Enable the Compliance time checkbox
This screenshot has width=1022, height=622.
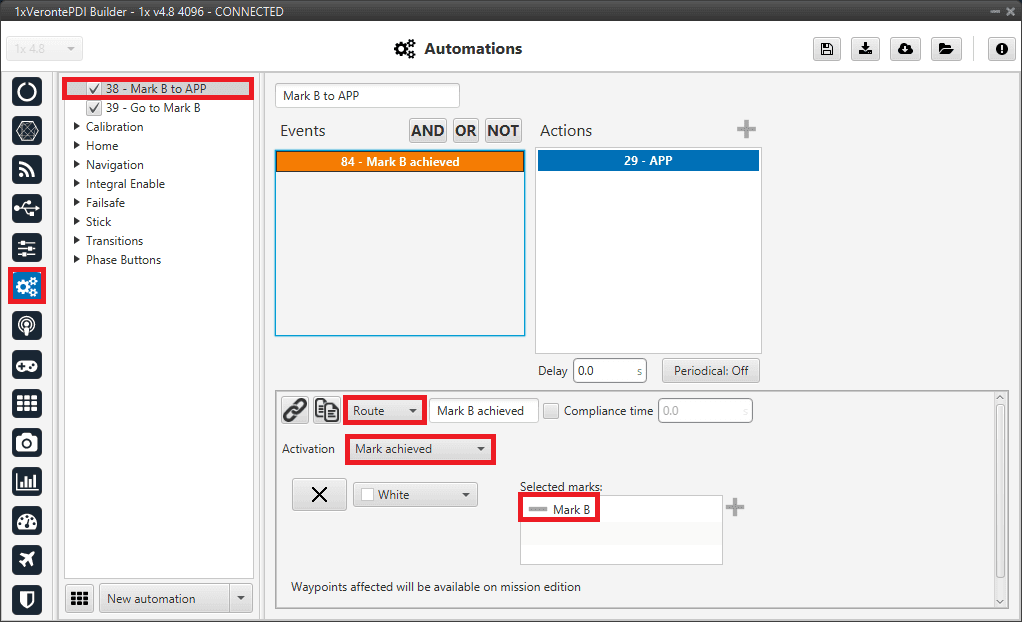(x=549, y=410)
